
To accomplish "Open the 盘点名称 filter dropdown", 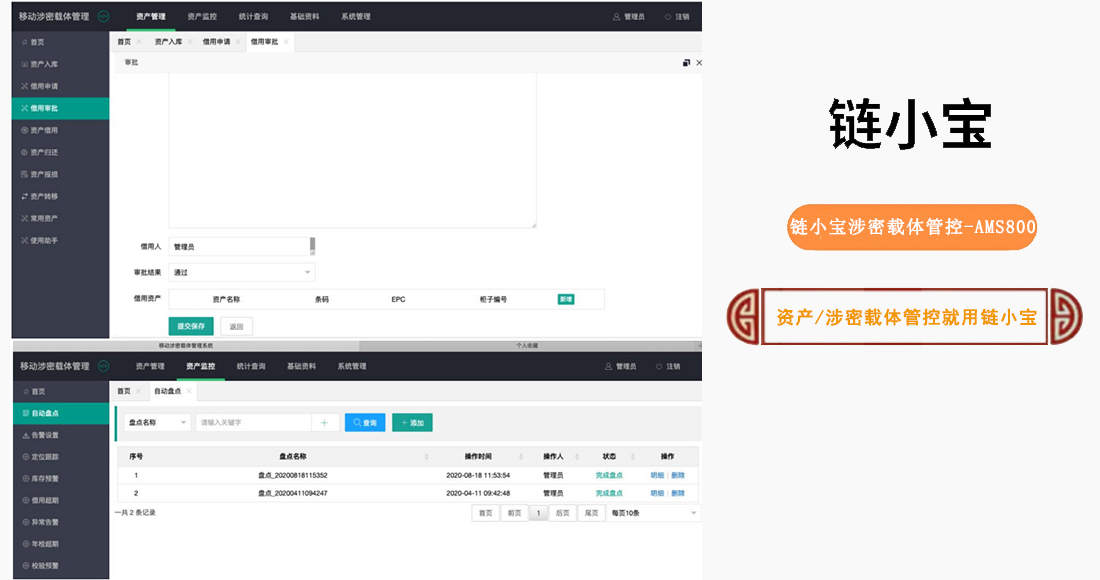I will pos(156,423).
